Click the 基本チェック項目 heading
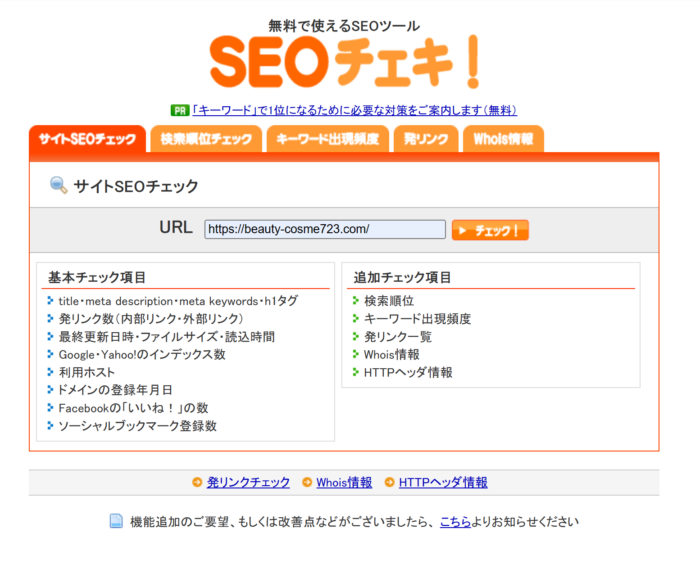Viewport: 700px width, 569px height. click(x=97, y=277)
